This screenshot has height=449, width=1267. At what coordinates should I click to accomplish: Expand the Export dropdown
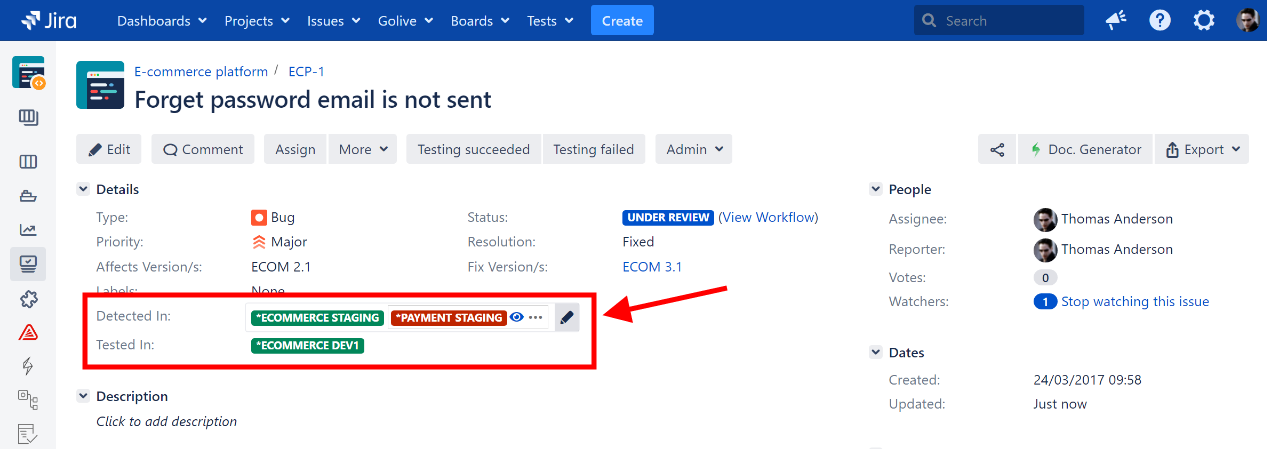tap(1202, 150)
